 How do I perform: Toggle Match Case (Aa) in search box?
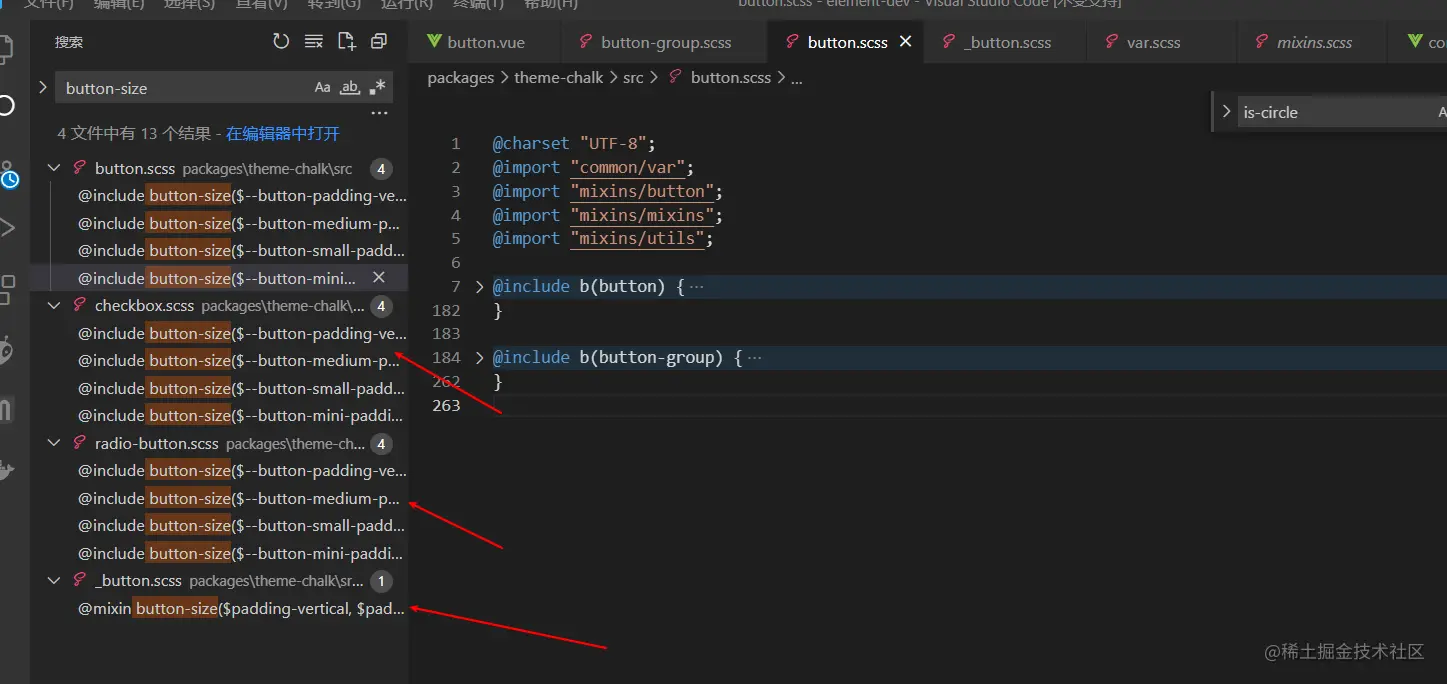(322, 88)
